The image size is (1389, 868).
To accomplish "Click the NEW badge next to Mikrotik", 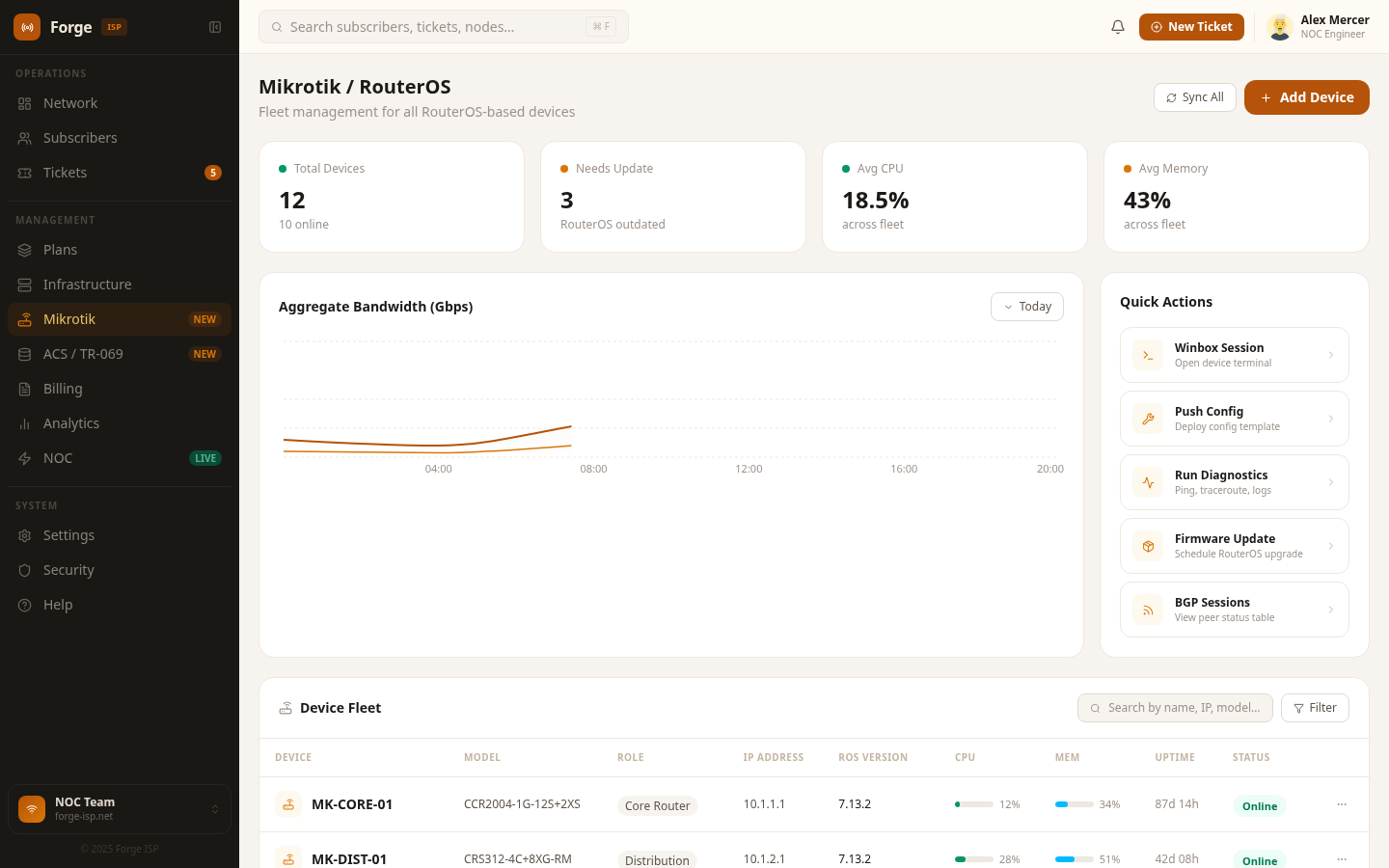I will (204, 319).
